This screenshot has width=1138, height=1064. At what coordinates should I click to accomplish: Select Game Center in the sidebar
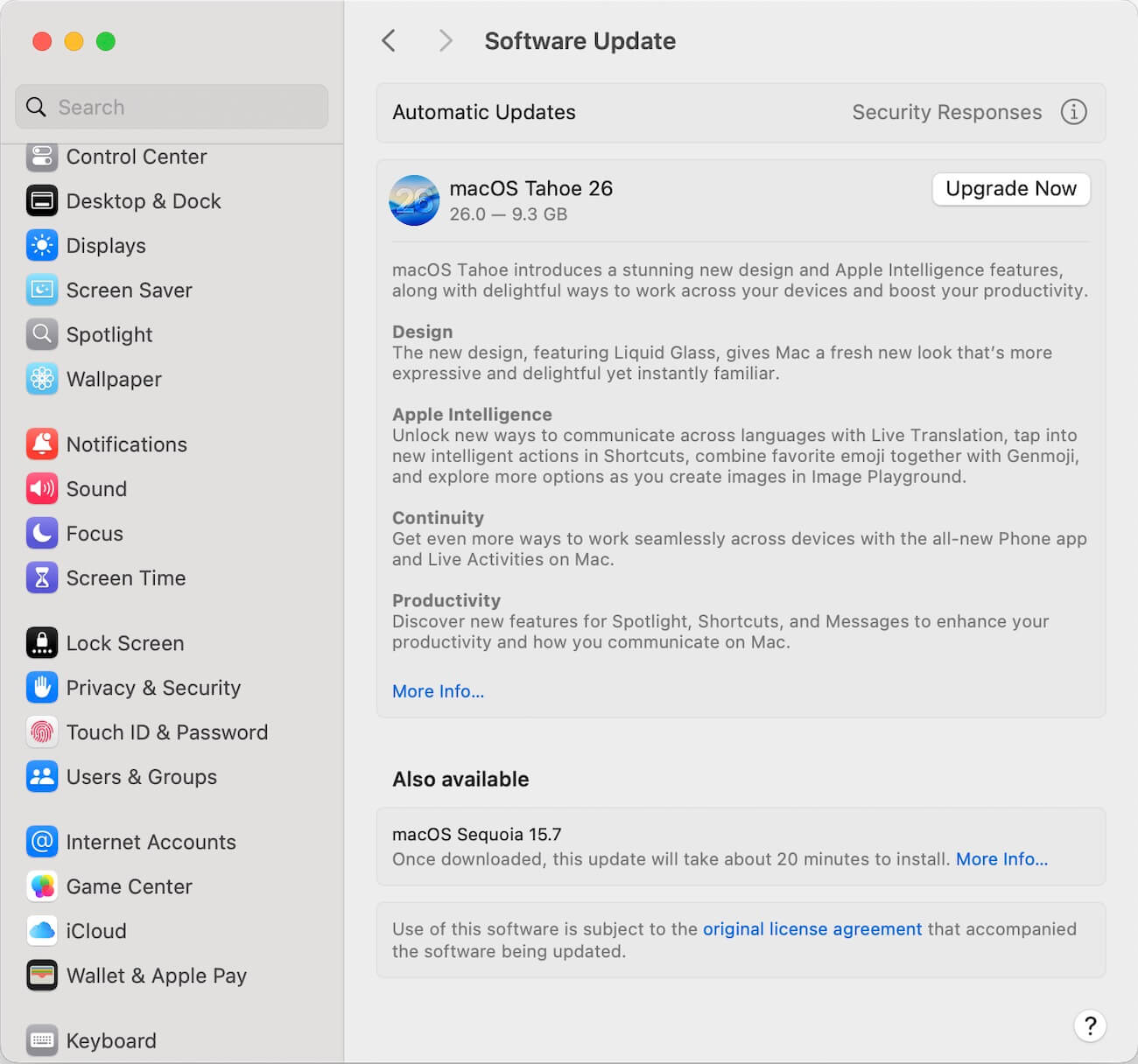pyautogui.click(x=129, y=886)
